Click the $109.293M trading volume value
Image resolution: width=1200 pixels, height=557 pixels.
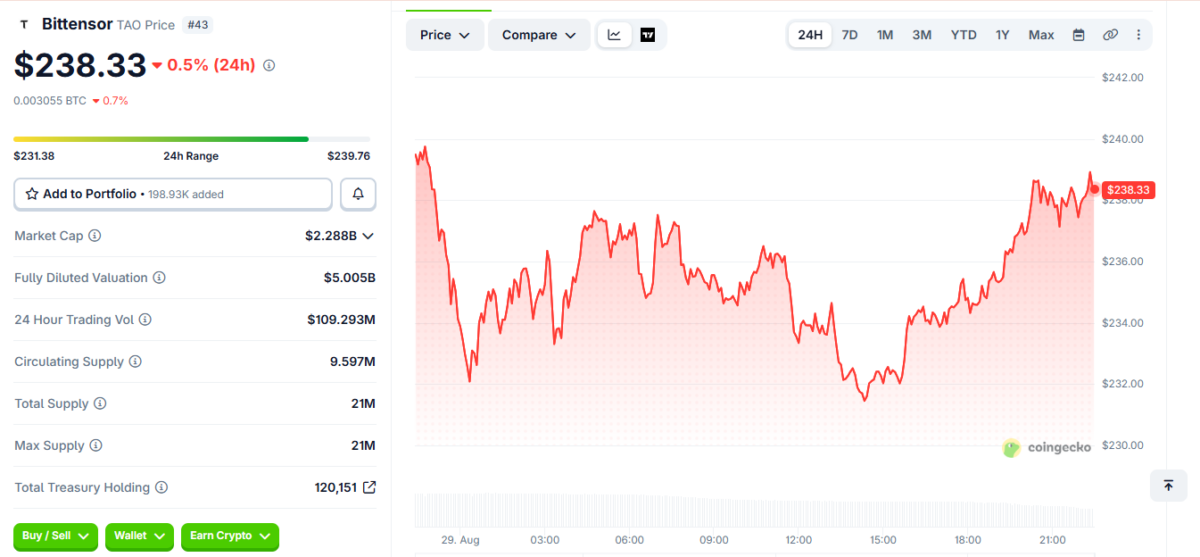pyautogui.click(x=341, y=320)
